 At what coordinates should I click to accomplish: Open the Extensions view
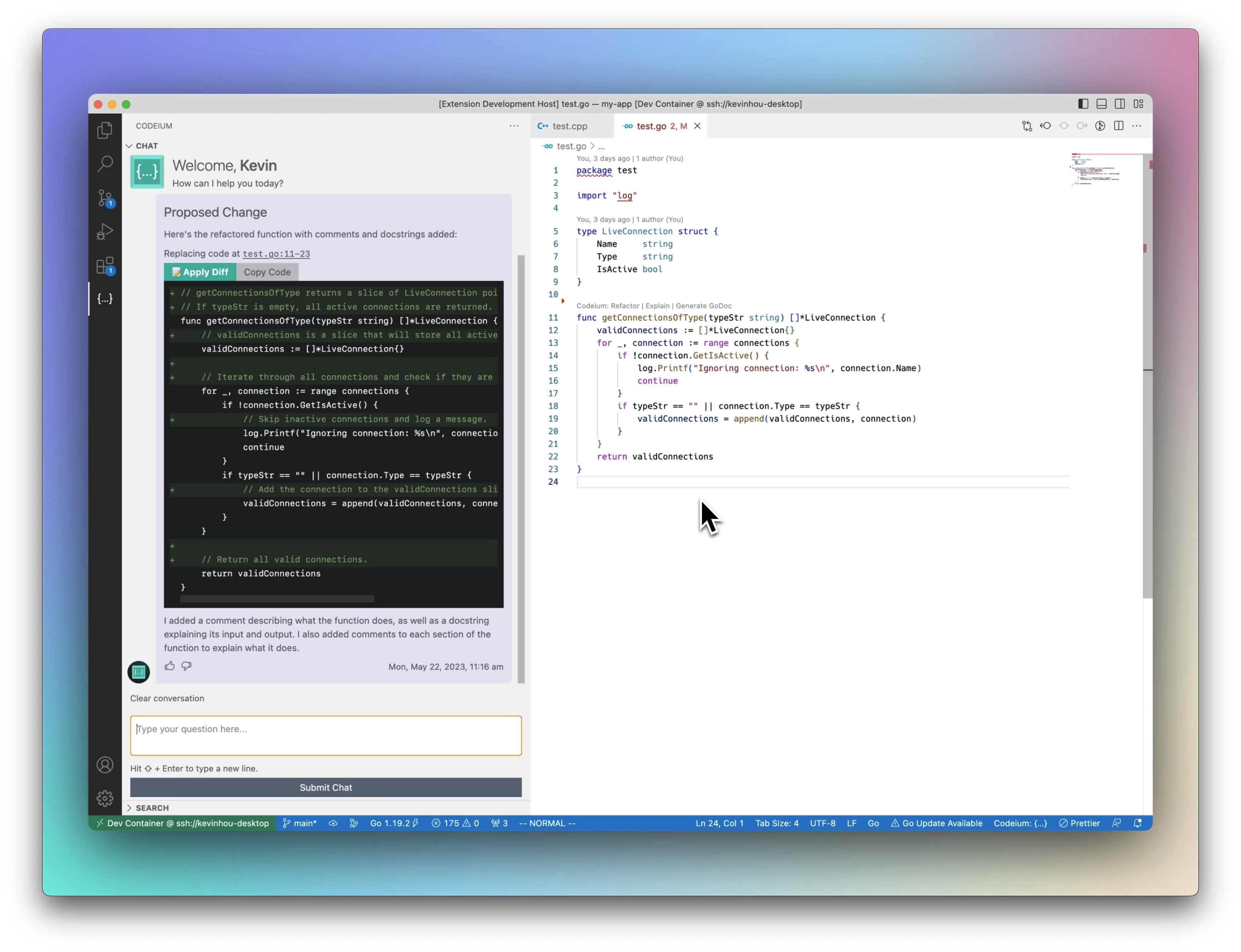[x=105, y=265]
